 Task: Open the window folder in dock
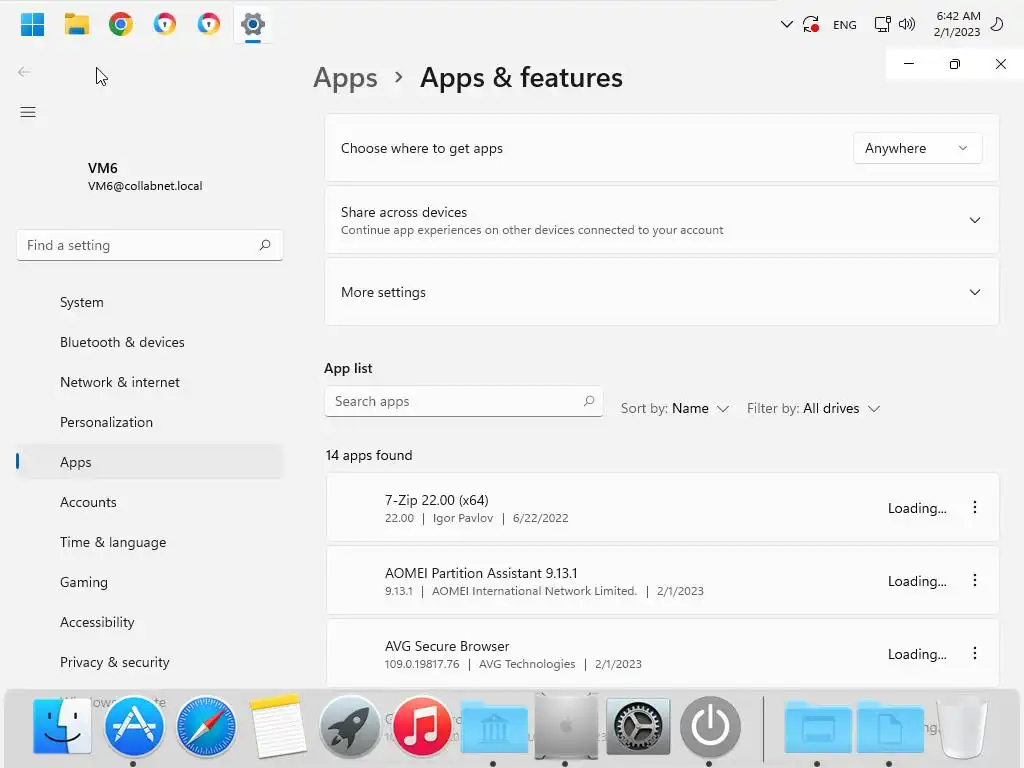pos(818,727)
